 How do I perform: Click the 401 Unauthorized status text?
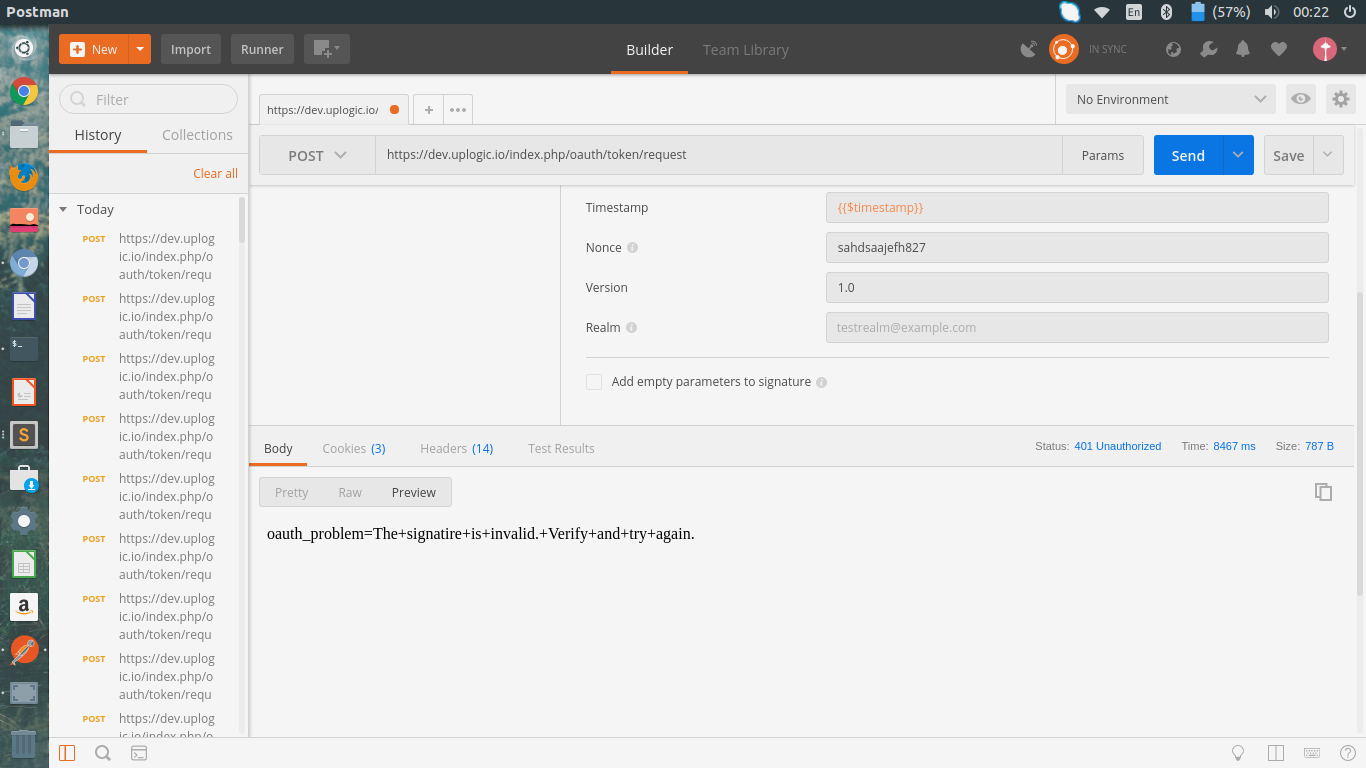(x=1117, y=446)
